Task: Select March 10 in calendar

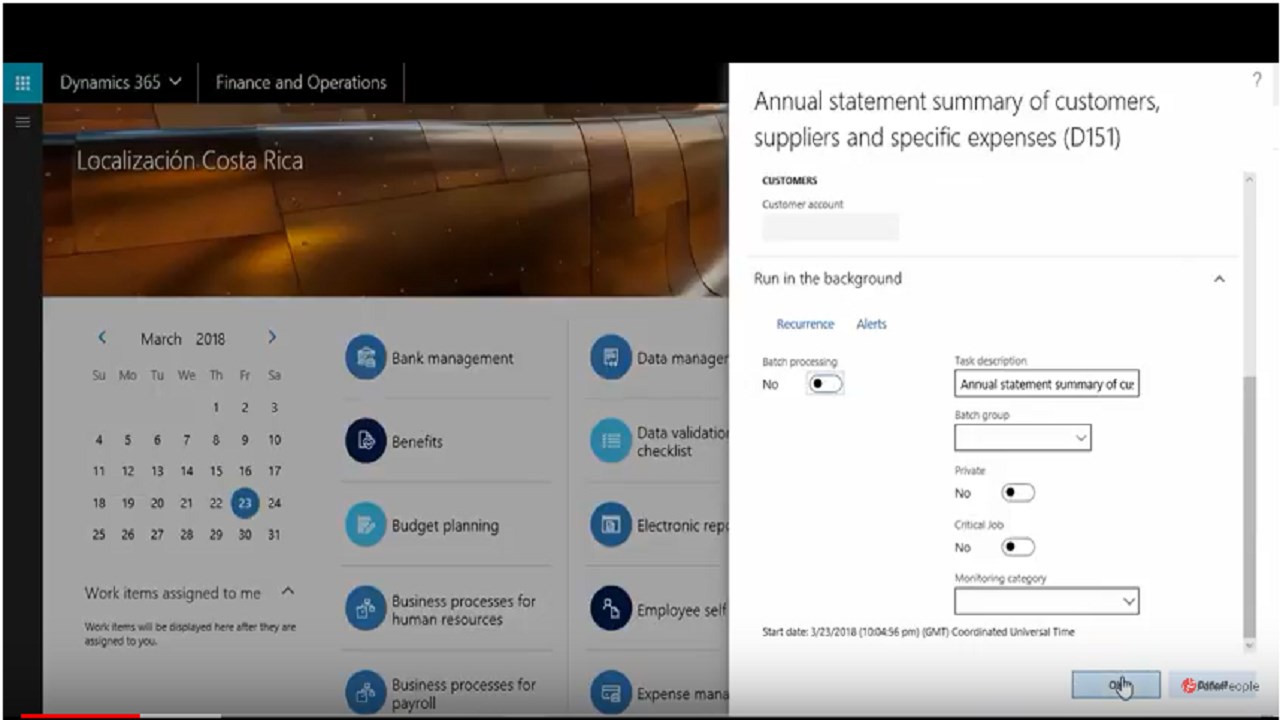Action: click(274, 439)
